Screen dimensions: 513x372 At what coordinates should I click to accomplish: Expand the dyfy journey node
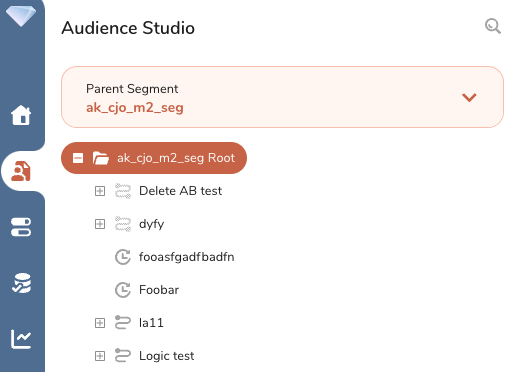click(100, 224)
